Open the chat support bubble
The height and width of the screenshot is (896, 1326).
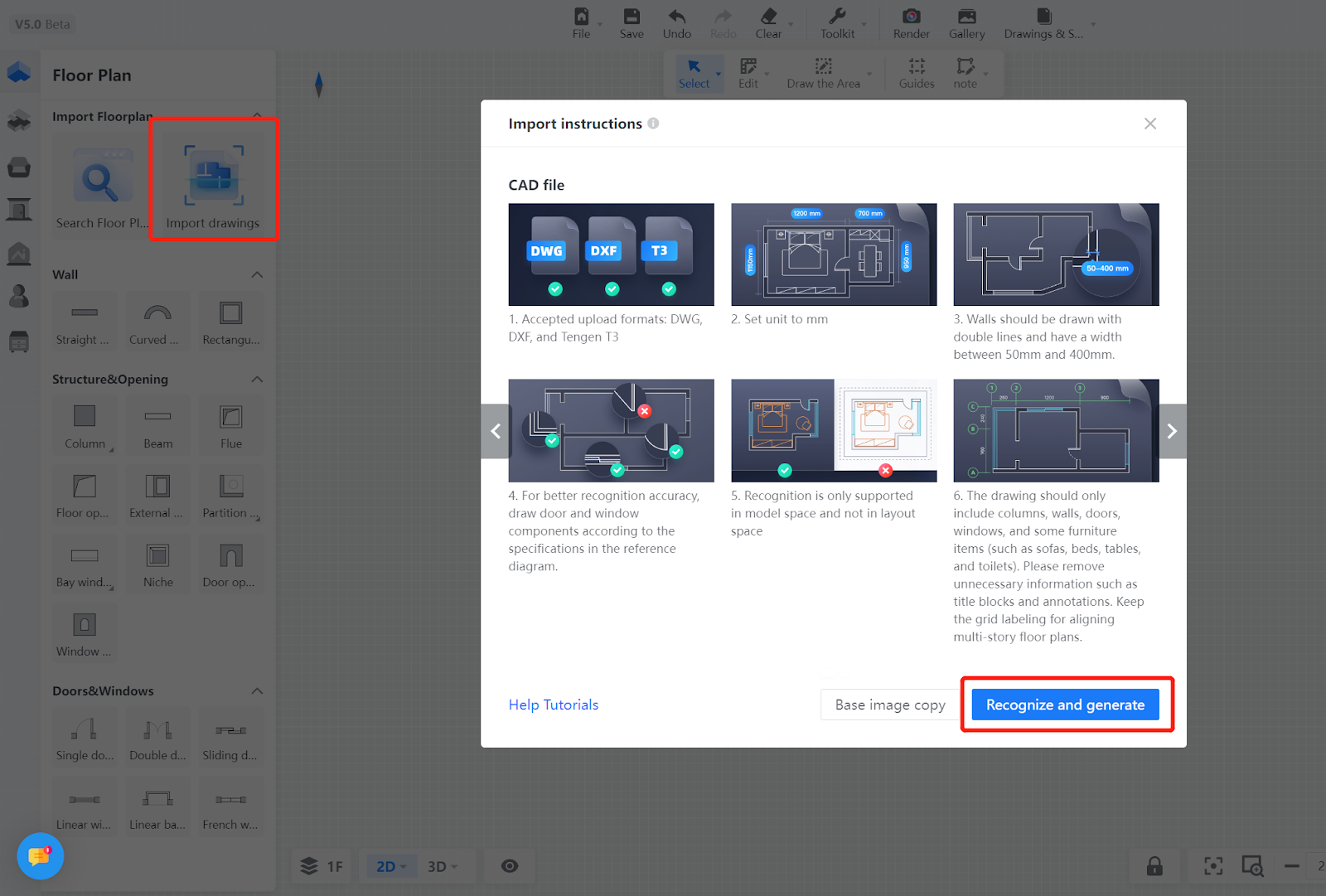40,856
